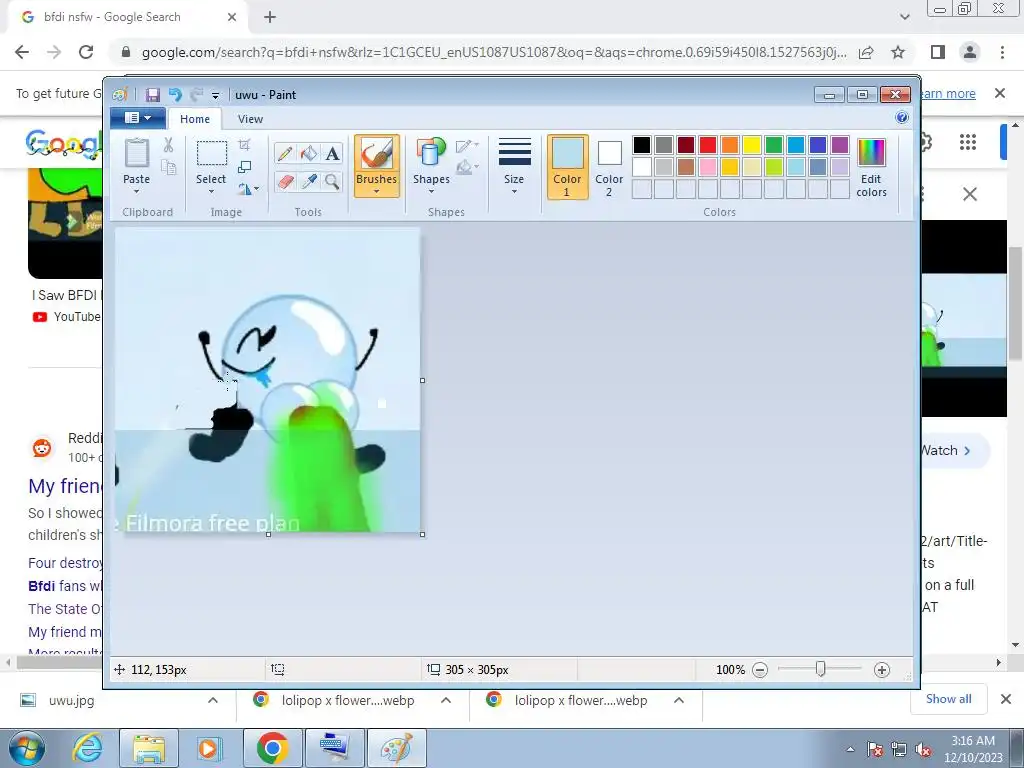Click the zoom in plus button

click(x=882, y=670)
